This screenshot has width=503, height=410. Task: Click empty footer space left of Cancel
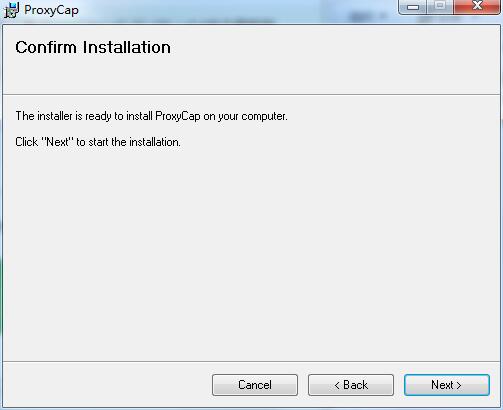pos(107,385)
